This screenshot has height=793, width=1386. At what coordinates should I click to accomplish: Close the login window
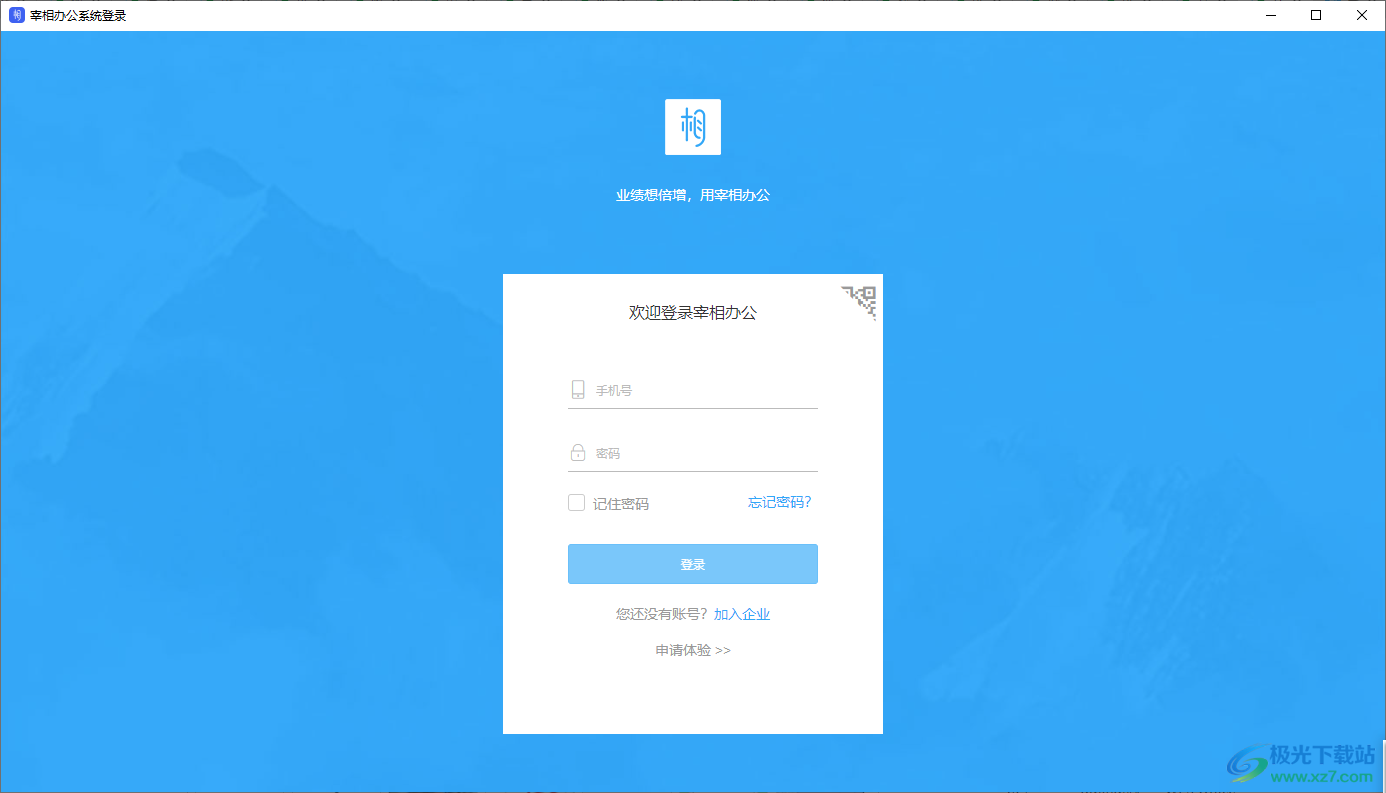(1362, 15)
